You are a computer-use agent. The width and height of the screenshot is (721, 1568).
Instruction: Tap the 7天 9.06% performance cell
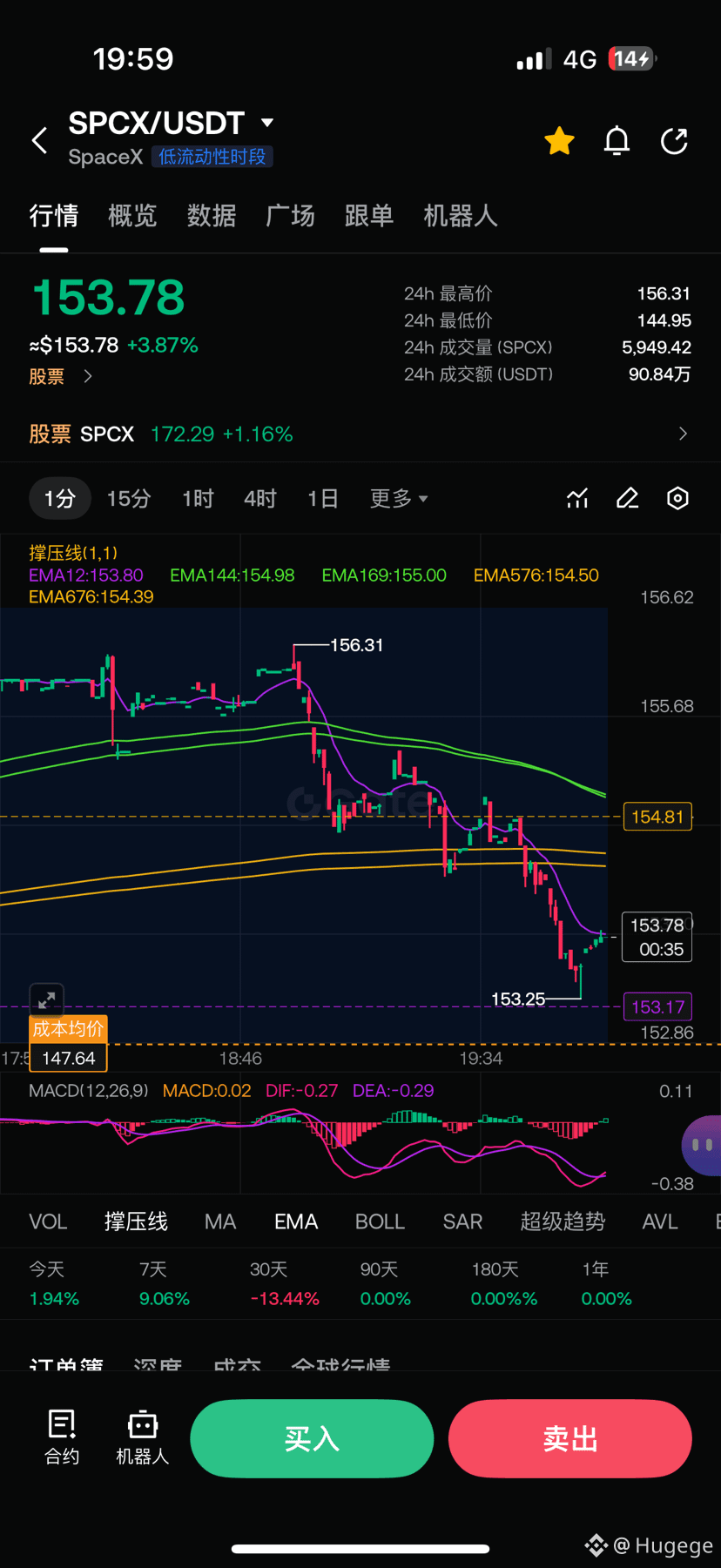coord(165,1284)
